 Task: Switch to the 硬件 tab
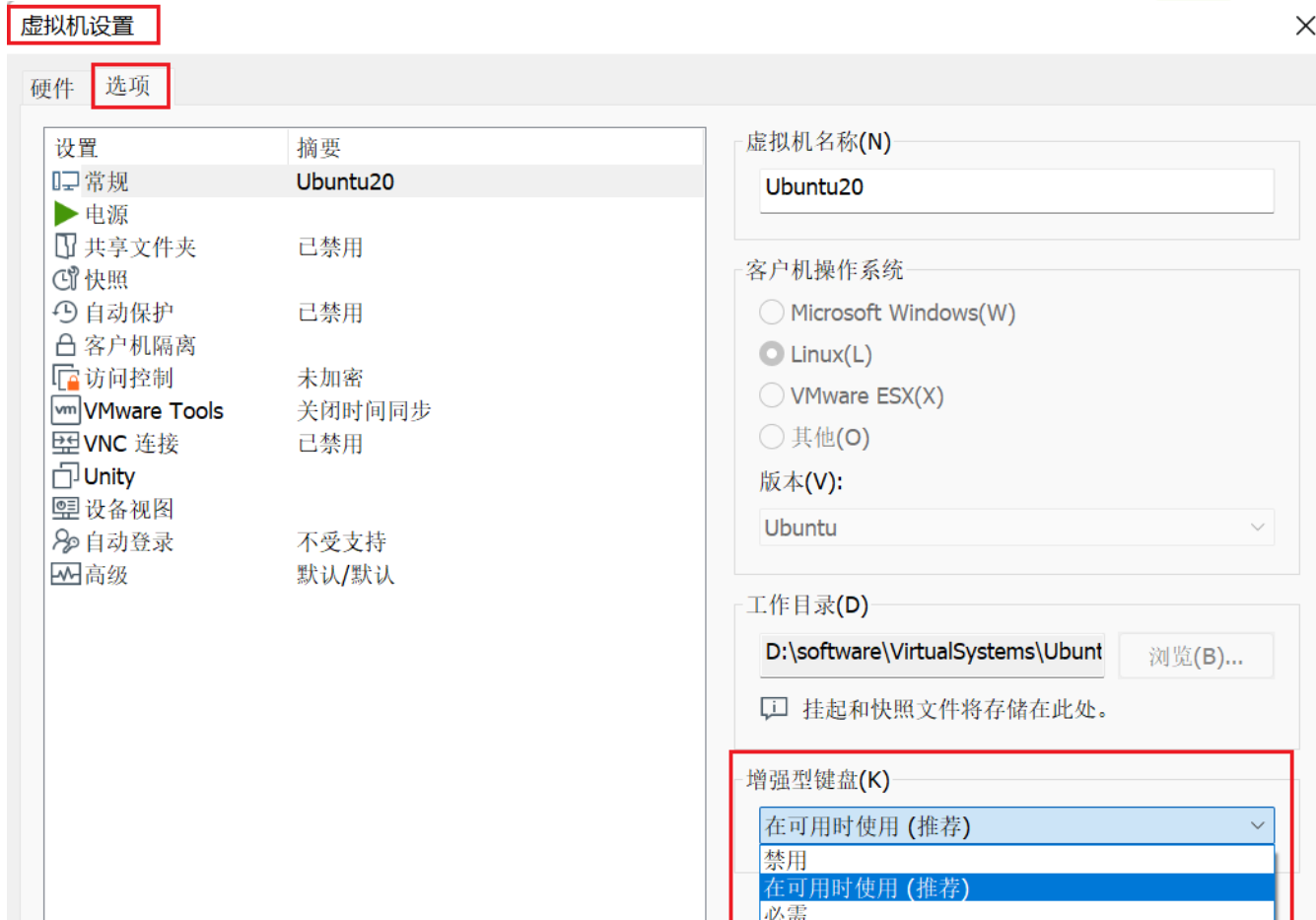pos(52,88)
